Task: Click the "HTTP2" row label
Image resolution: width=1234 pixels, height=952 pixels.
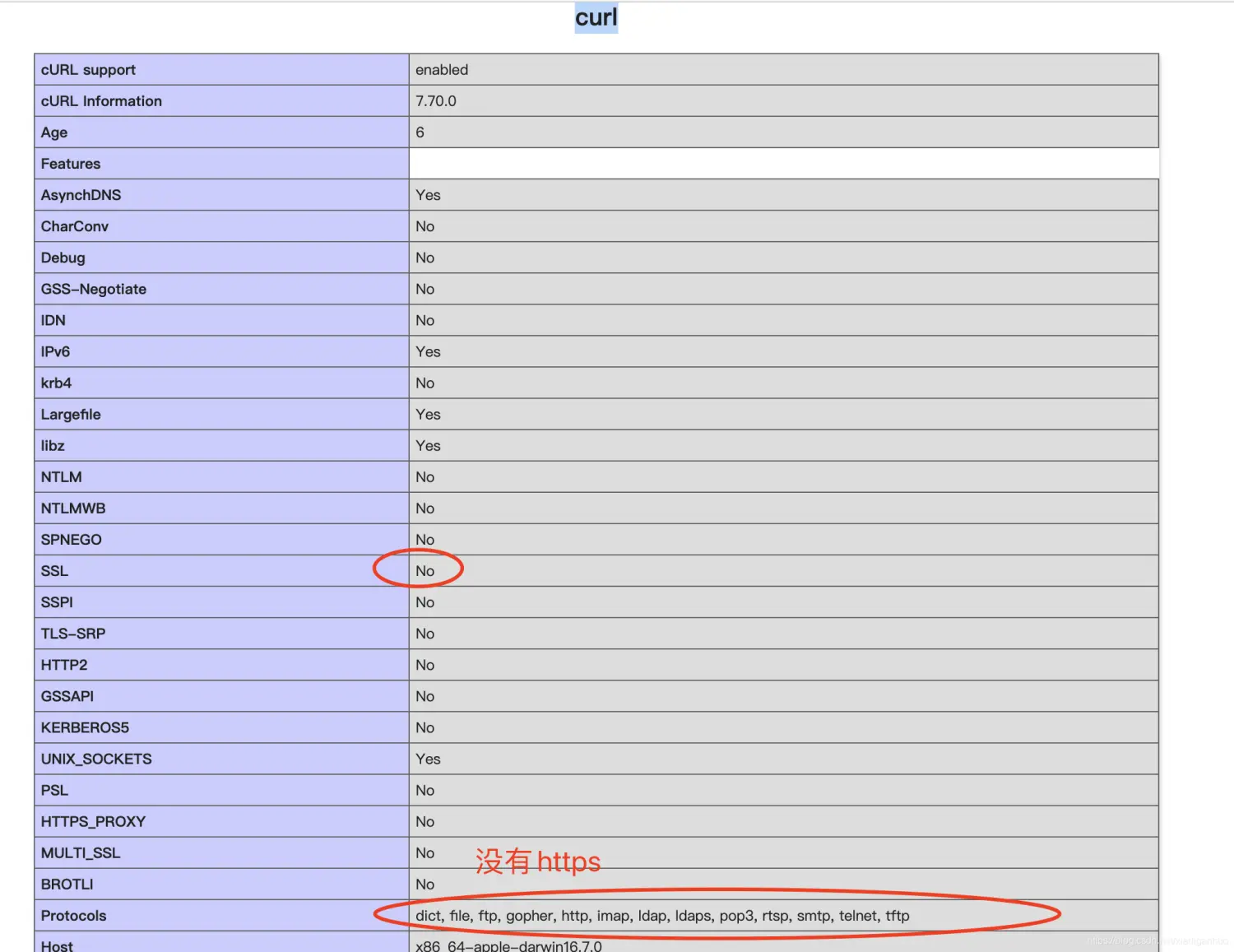Action: (x=64, y=664)
